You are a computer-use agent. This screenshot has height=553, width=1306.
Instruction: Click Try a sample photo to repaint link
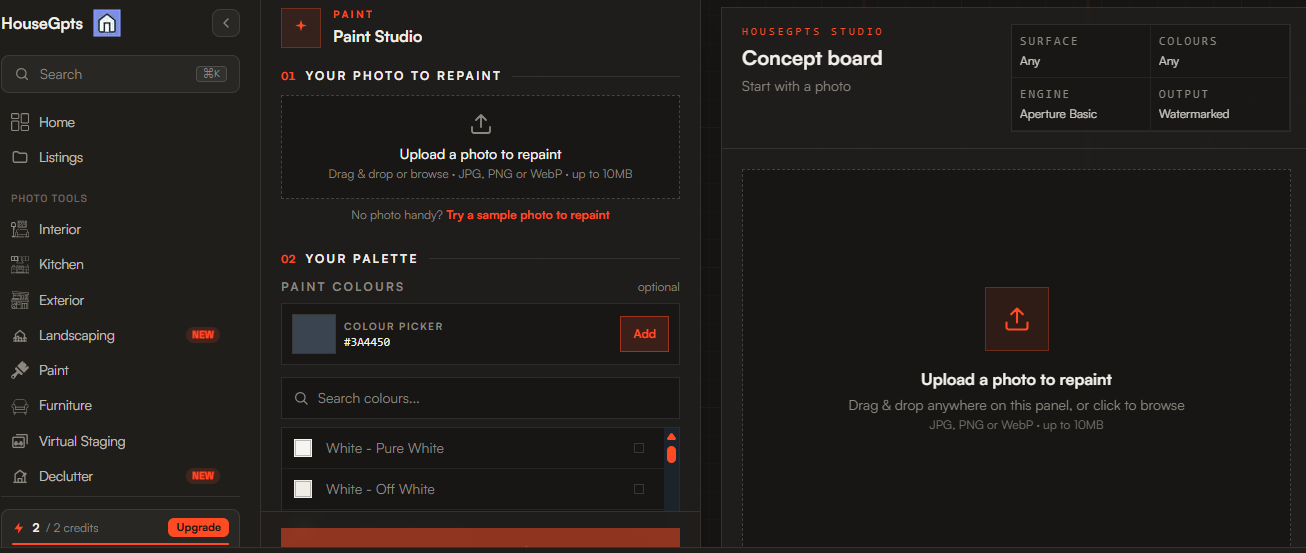pyautogui.click(x=528, y=215)
